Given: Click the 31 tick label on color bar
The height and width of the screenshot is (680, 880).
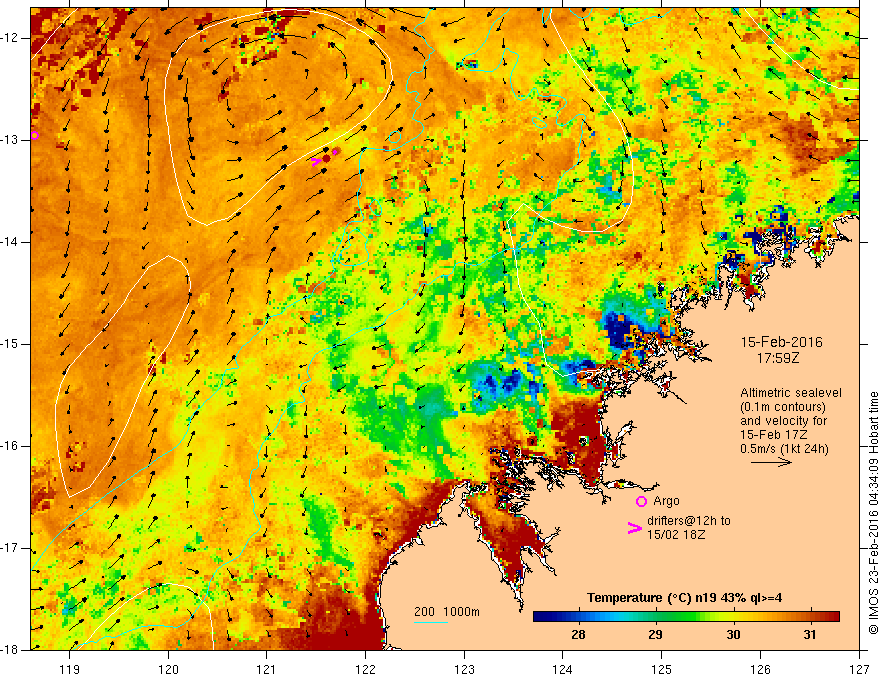Looking at the screenshot, I should tap(809, 635).
